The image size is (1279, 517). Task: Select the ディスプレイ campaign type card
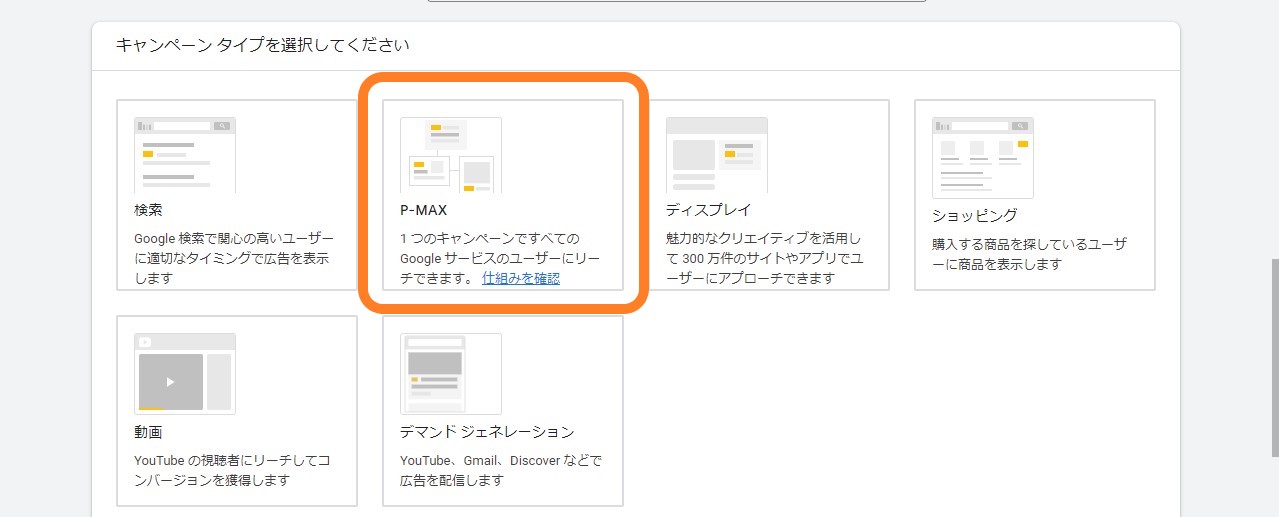click(x=769, y=195)
